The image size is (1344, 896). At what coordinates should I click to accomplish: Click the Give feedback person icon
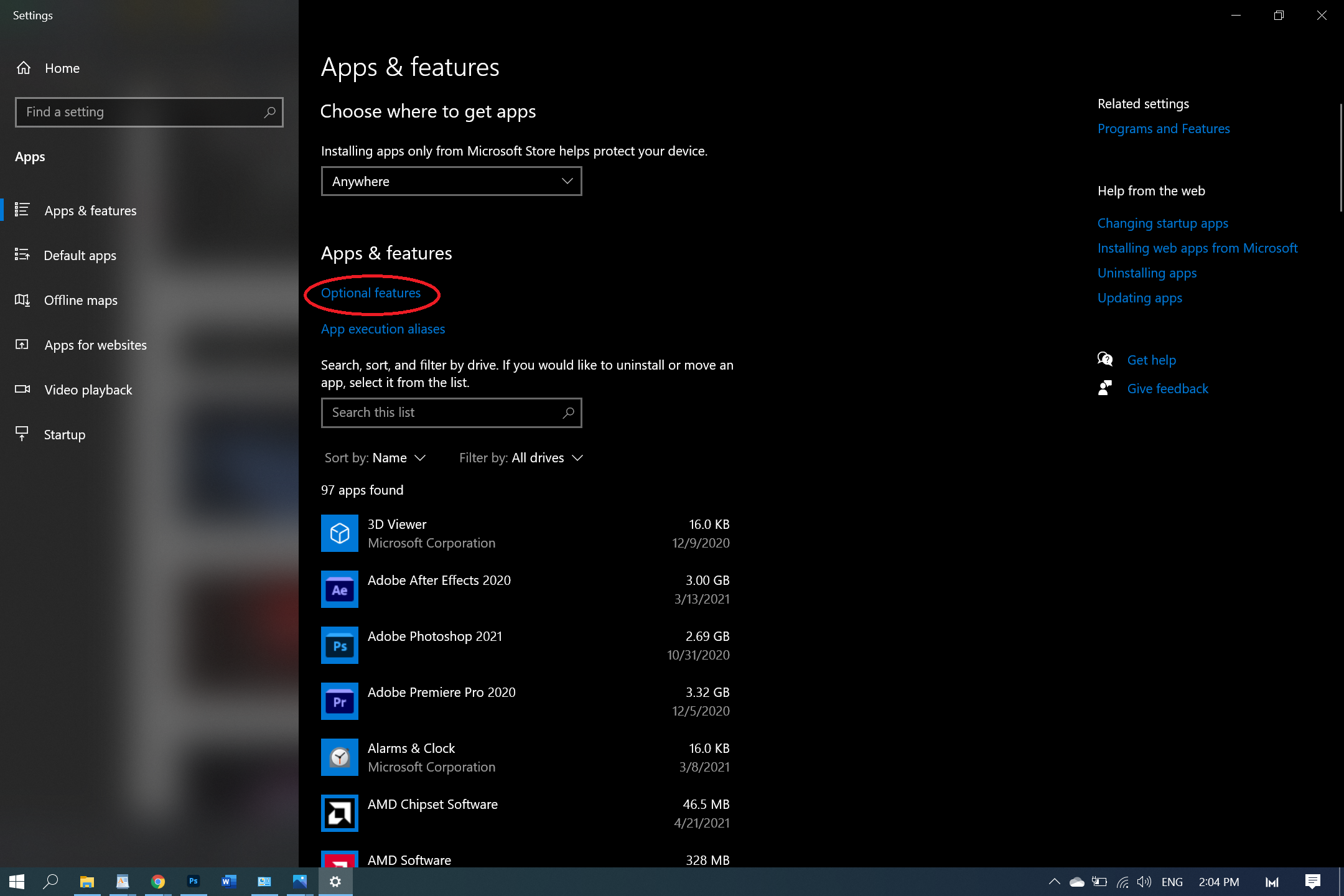tap(1105, 388)
